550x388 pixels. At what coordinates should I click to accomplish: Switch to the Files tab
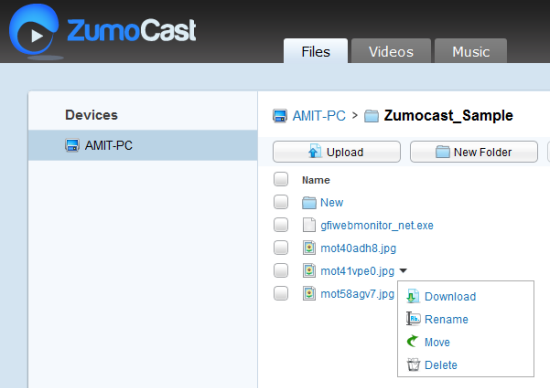[x=316, y=51]
